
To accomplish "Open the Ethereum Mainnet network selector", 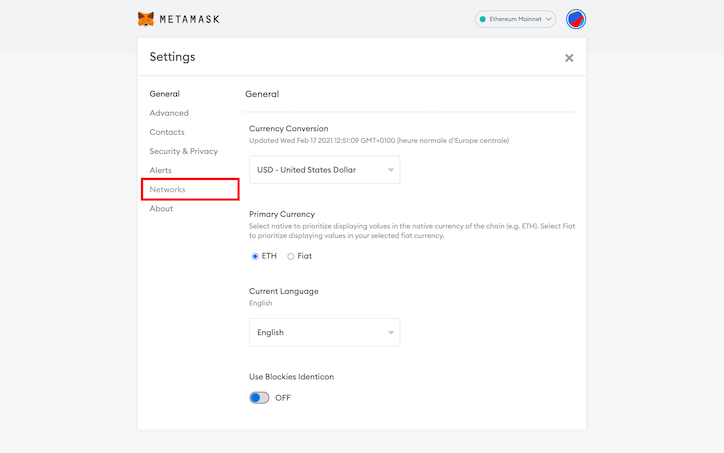I will tap(515, 19).
